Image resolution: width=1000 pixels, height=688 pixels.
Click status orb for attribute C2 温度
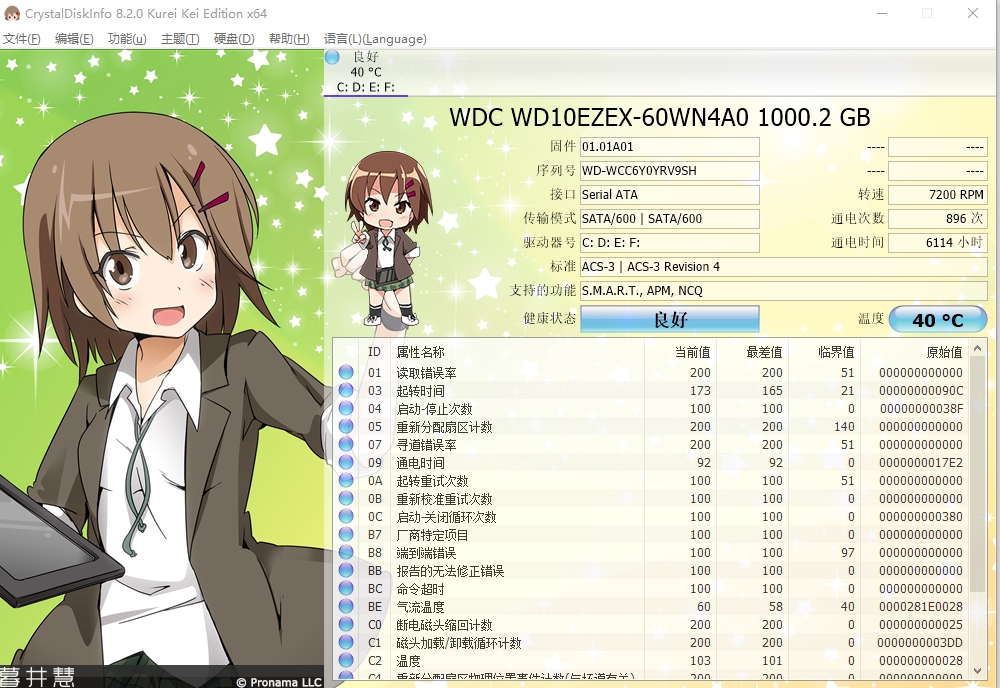click(x=346, y=661)
